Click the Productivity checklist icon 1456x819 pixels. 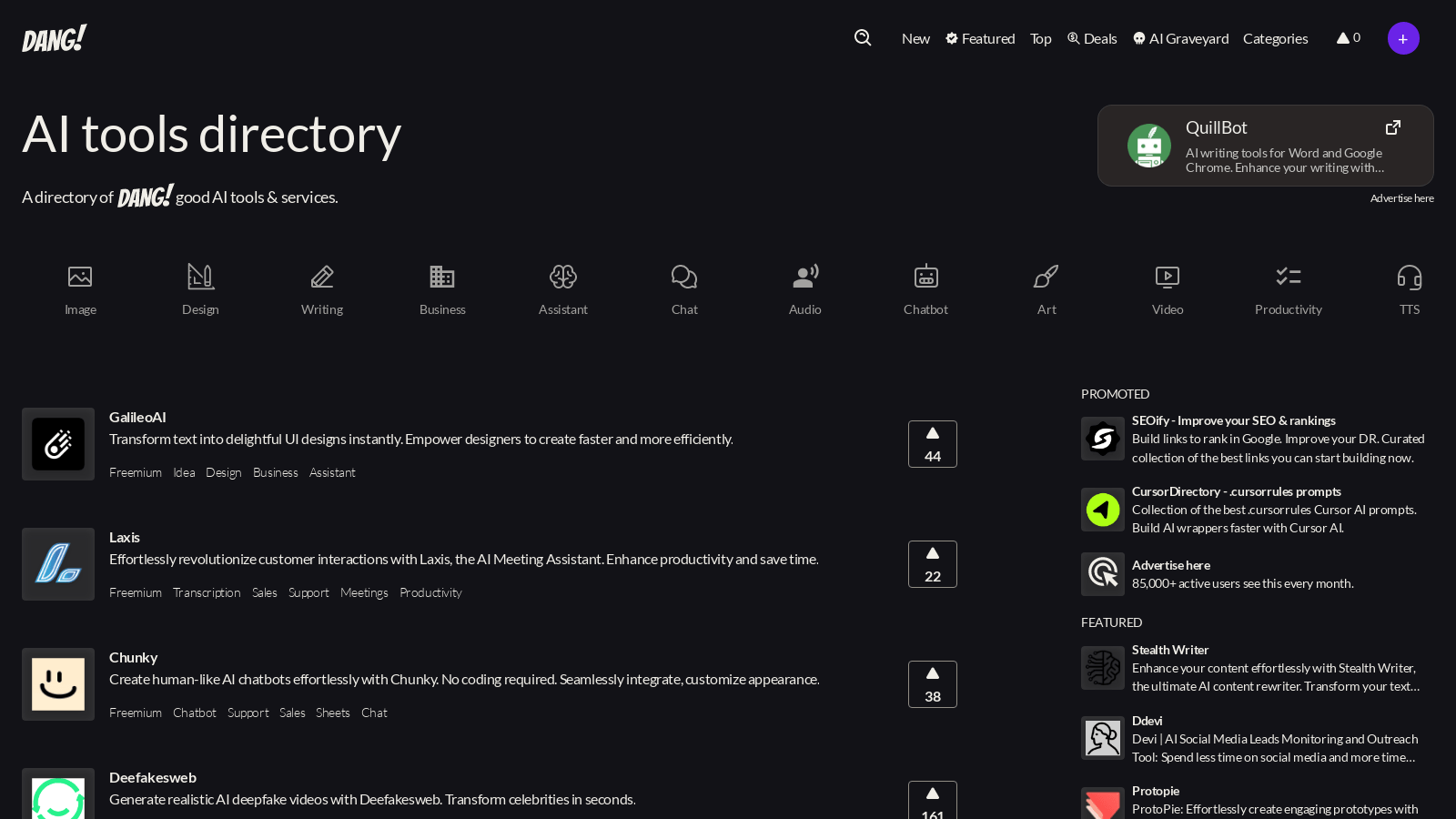tap(1289, 277)
